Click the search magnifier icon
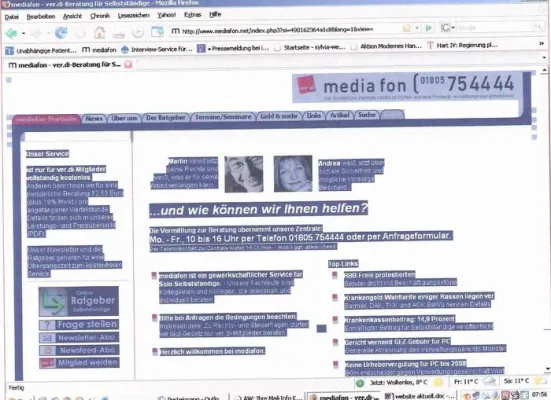The width and height of the screenshot is (551, 400). (538, 27)
